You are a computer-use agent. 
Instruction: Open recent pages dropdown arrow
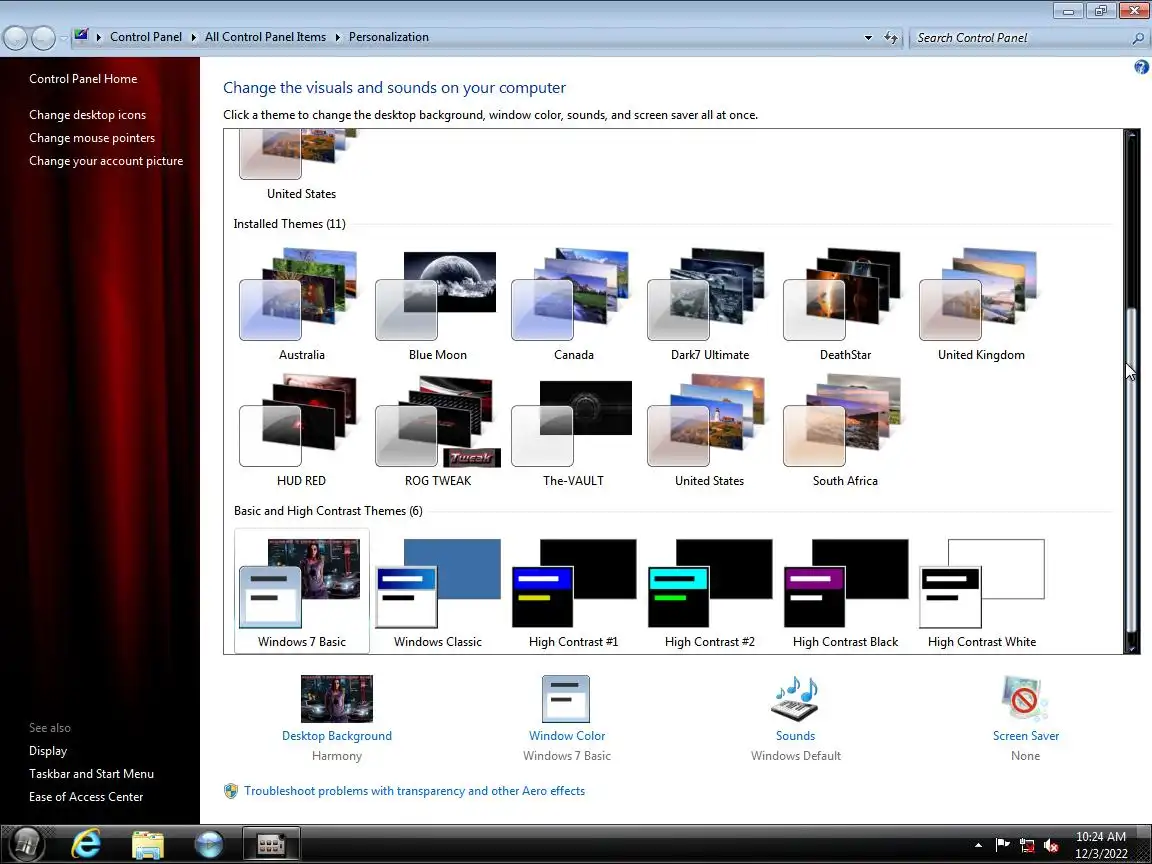[x=63, y=37]
